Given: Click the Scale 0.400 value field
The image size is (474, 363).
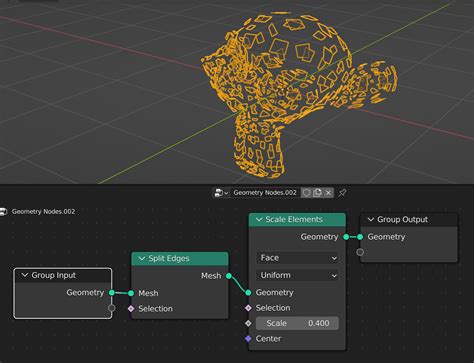Looking at the screenshot, I should click(x=297, y=323).
